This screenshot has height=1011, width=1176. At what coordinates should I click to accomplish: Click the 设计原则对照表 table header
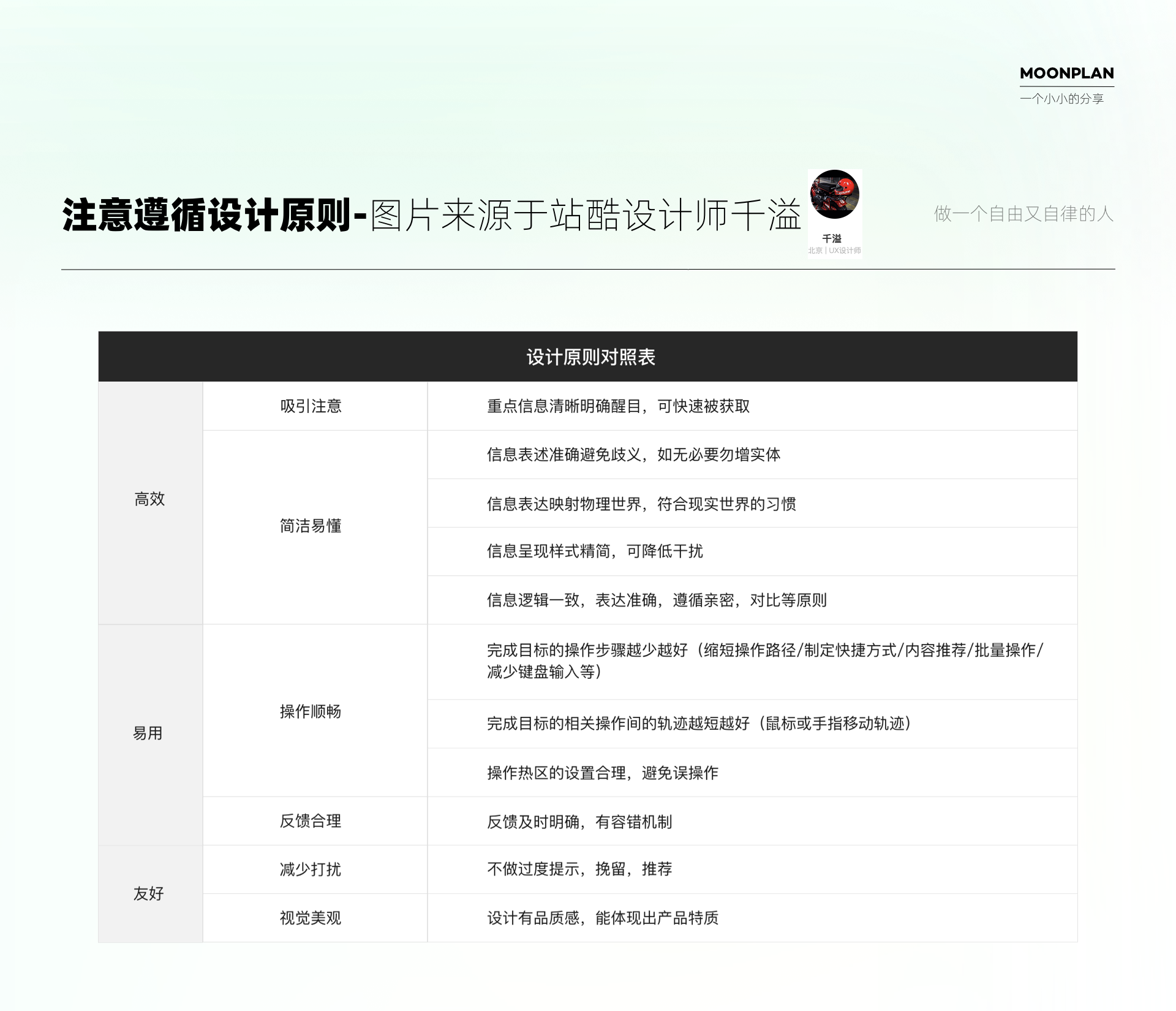590,357
